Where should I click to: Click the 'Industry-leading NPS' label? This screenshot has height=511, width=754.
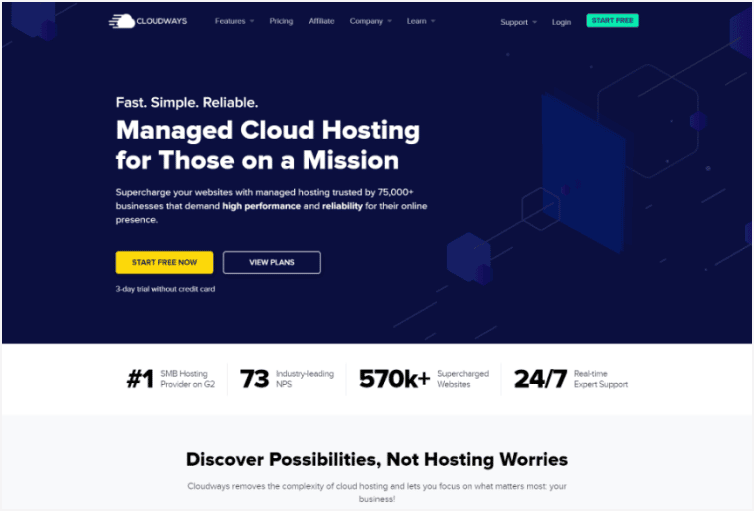[x=305, y=379]
